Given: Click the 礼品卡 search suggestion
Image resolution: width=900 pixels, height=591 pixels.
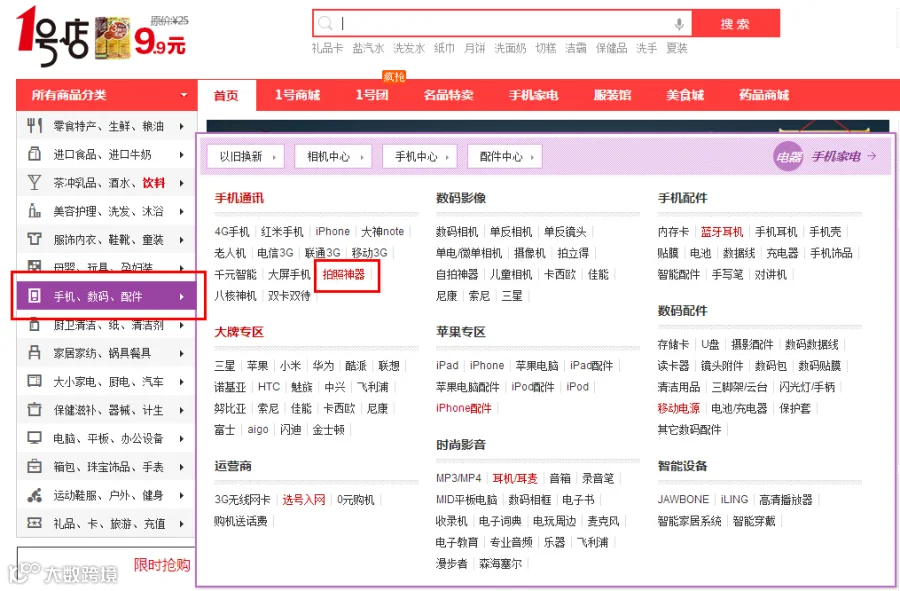Looking at the screenshot, I should pyautogui.click(x=327, y=48).
